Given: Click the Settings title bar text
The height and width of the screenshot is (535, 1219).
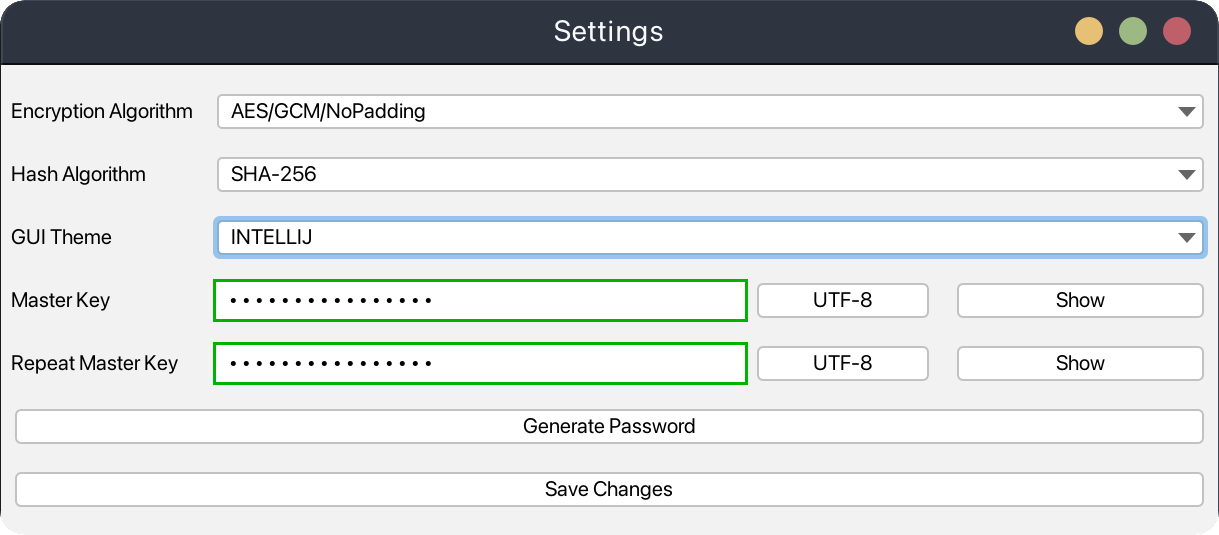Looking at the screenshot, I should point(608,32).
